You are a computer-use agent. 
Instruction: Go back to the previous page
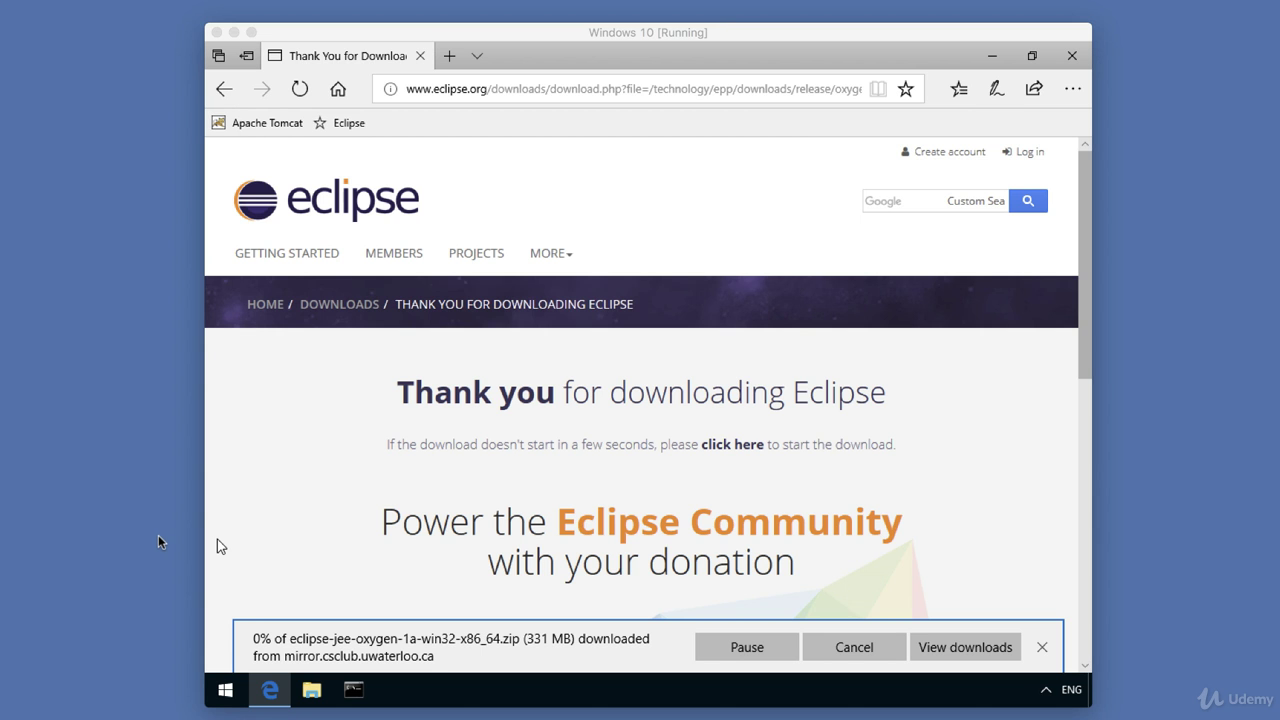click(x=224, y=89)
